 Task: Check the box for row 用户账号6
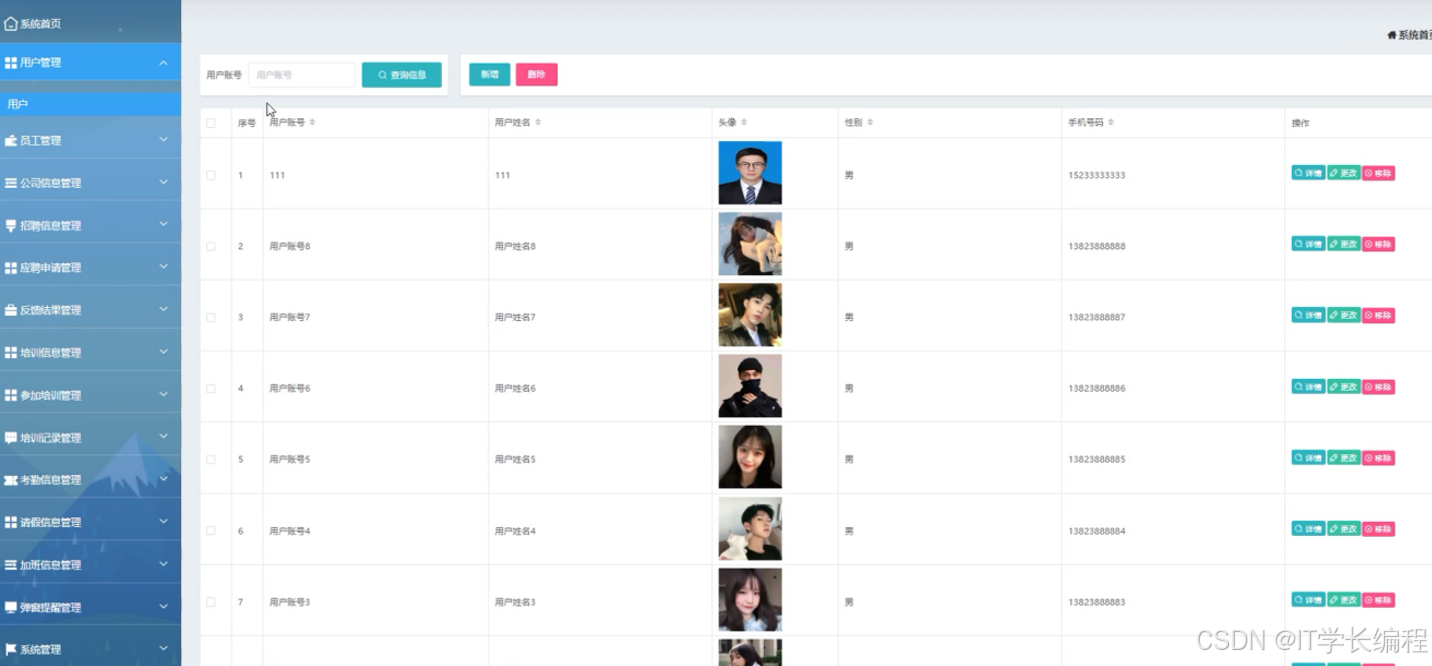[211, 388]
